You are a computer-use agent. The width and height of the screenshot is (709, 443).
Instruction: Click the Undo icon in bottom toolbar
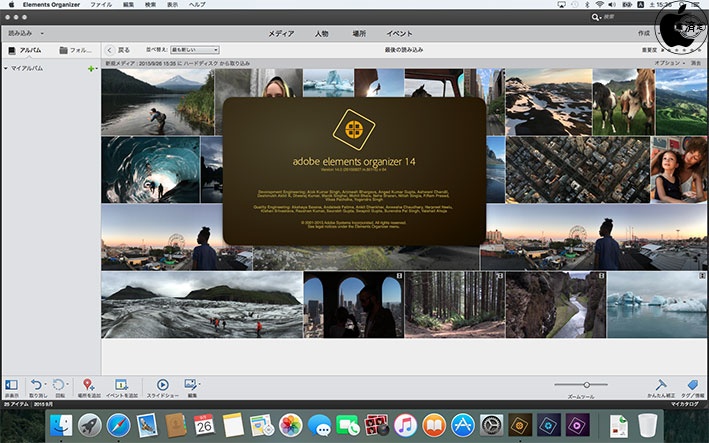pos(36,383)
